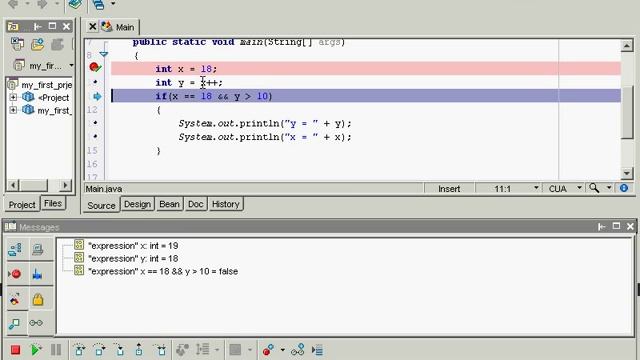Image resolution: width=640 pixels, height=360 pixels.
Task: Click the grayed gears icon in debug toolbar
Action: pos(182,350)
